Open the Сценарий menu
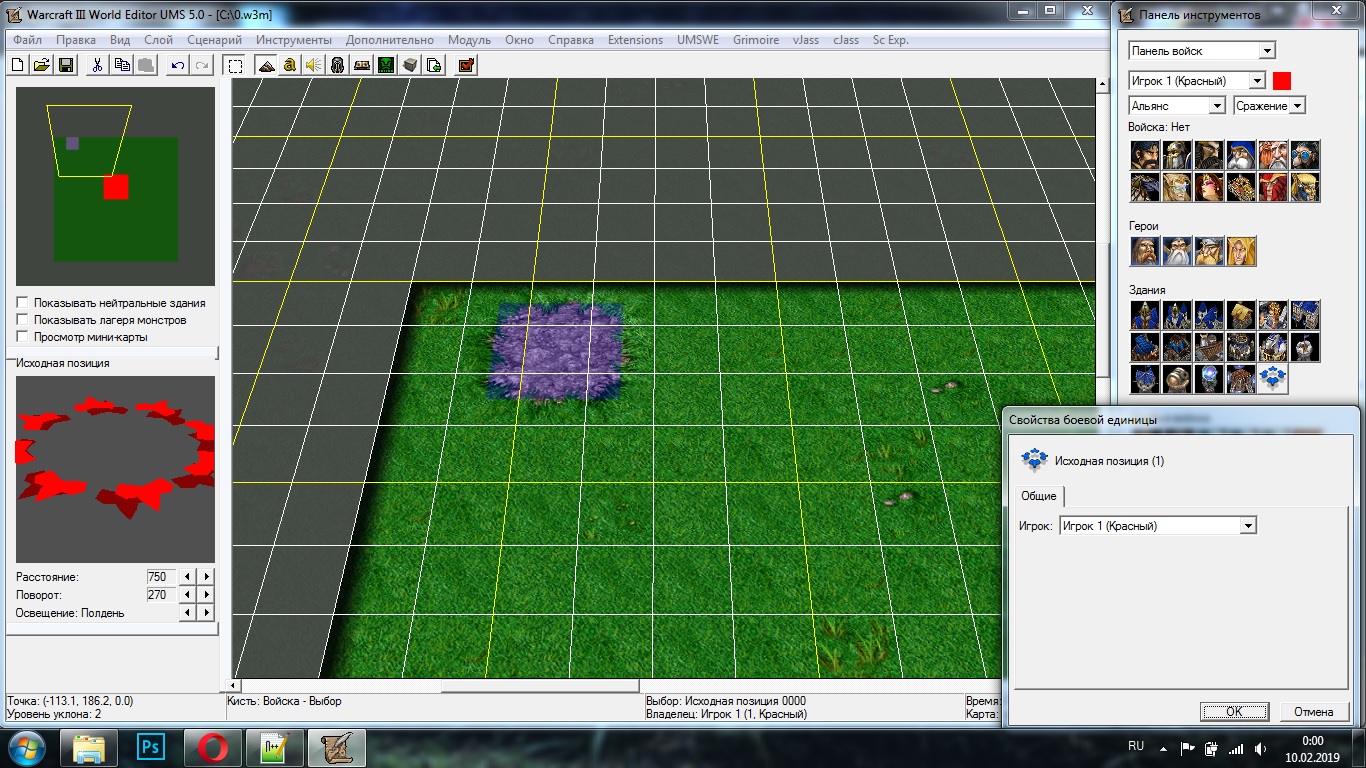This screenshot has width=1366, height=768. (214, 40)
